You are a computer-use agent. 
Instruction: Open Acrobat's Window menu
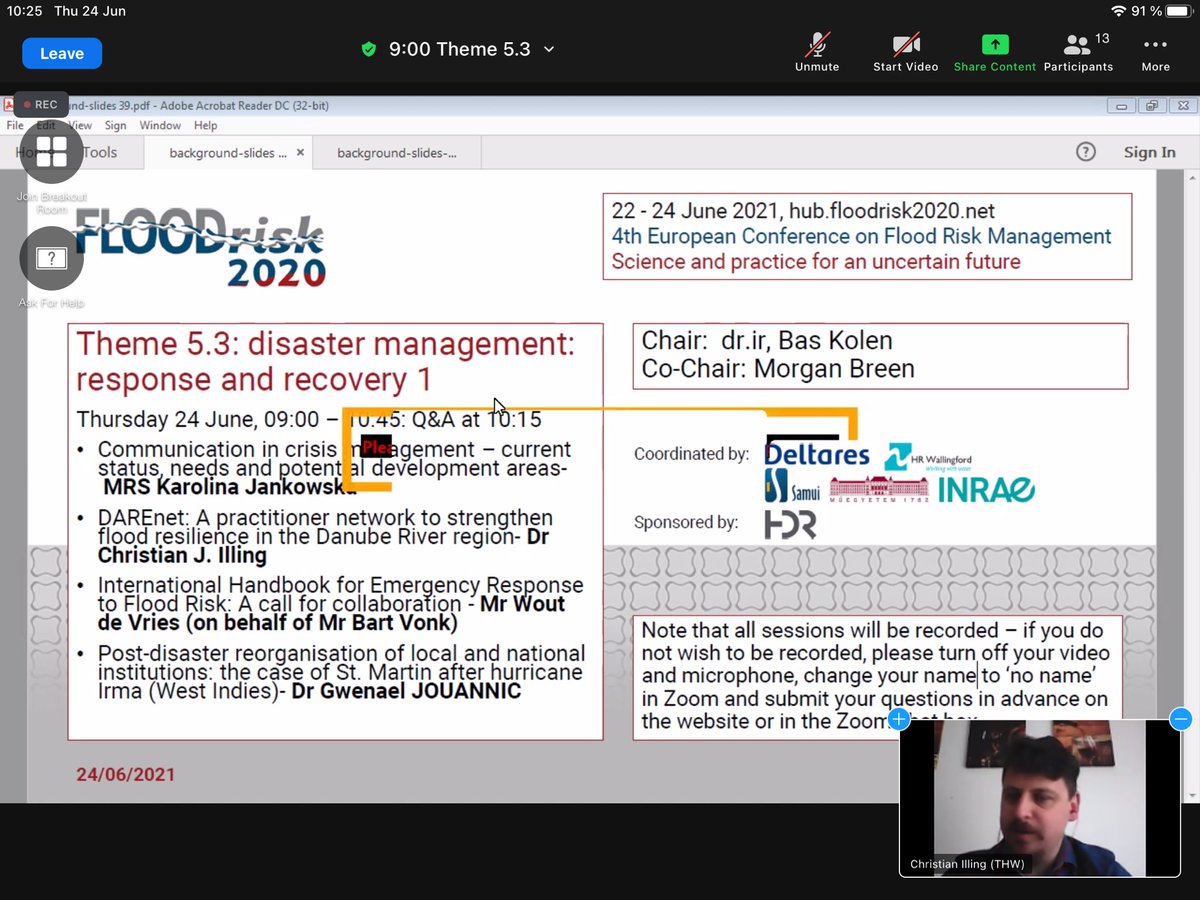(160, 125)
